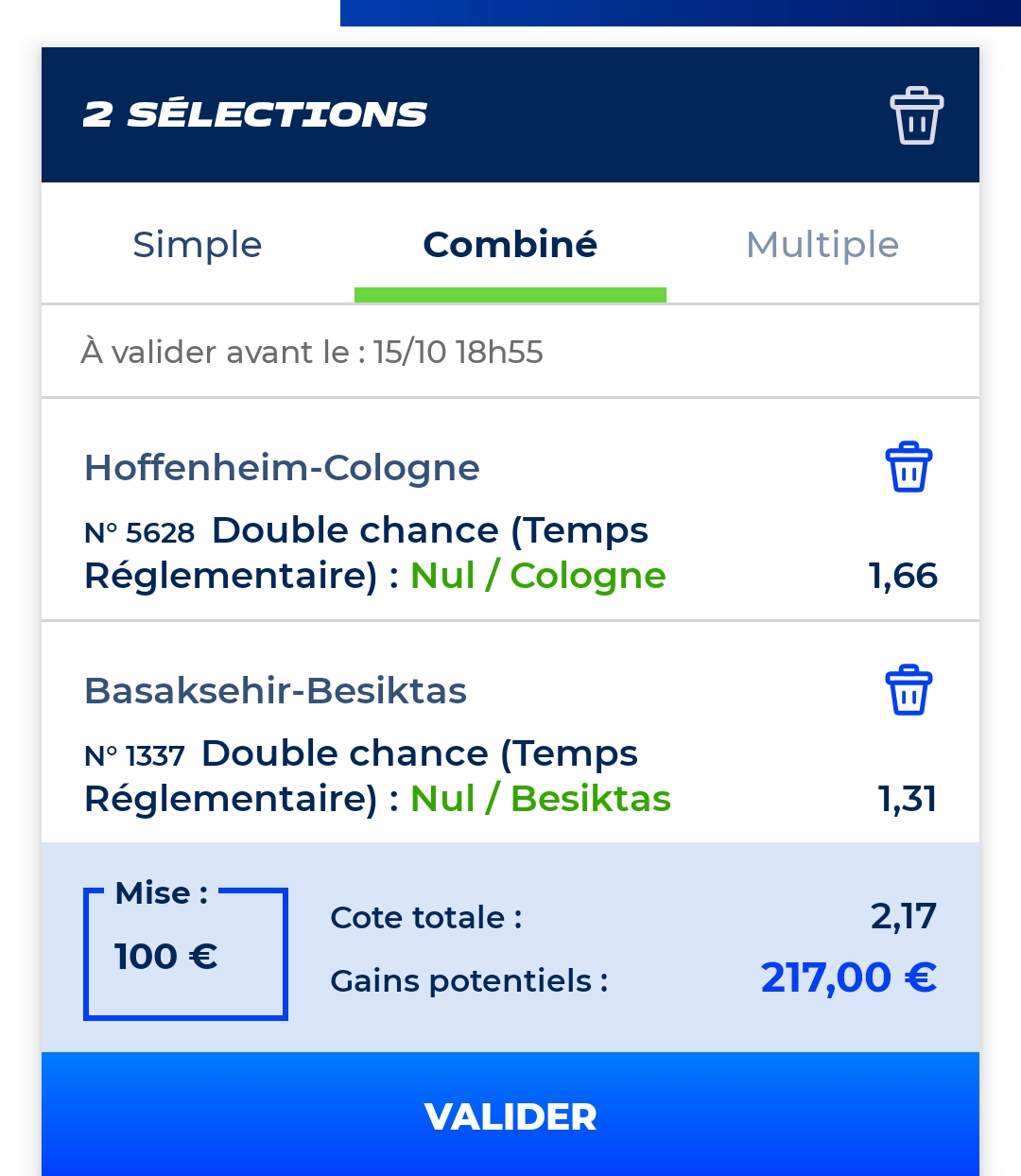
Task: Click the Mise stake input field
Action: (185, 954)
